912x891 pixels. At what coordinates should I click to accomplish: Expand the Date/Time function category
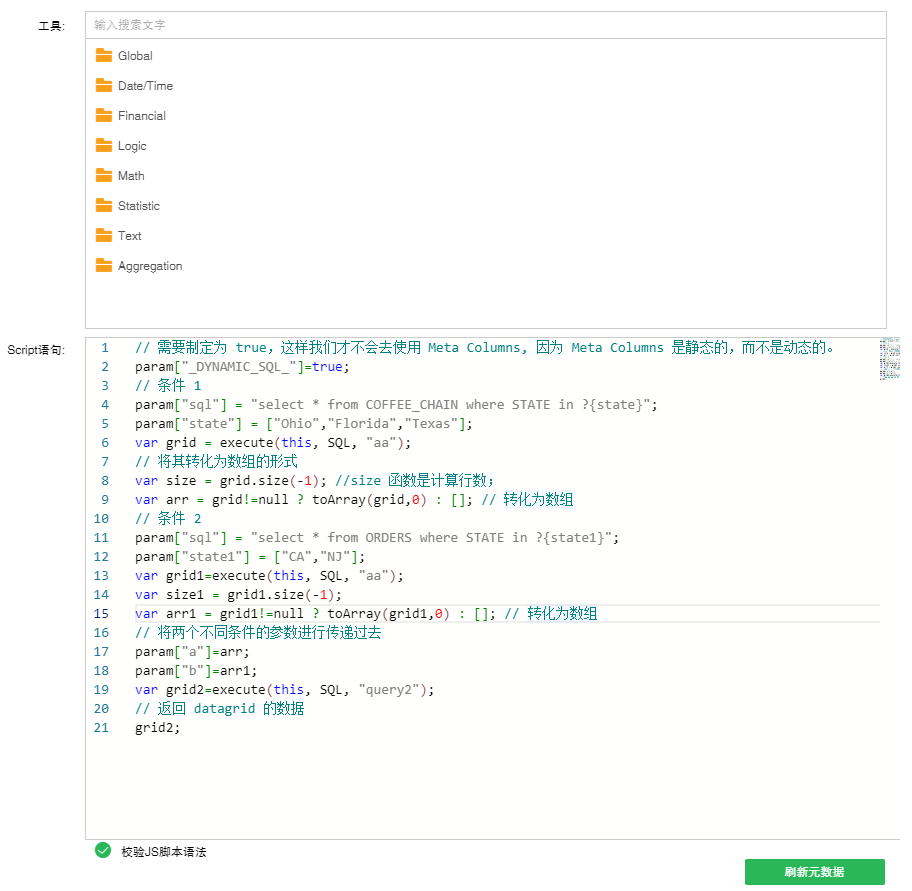(145, 86)
